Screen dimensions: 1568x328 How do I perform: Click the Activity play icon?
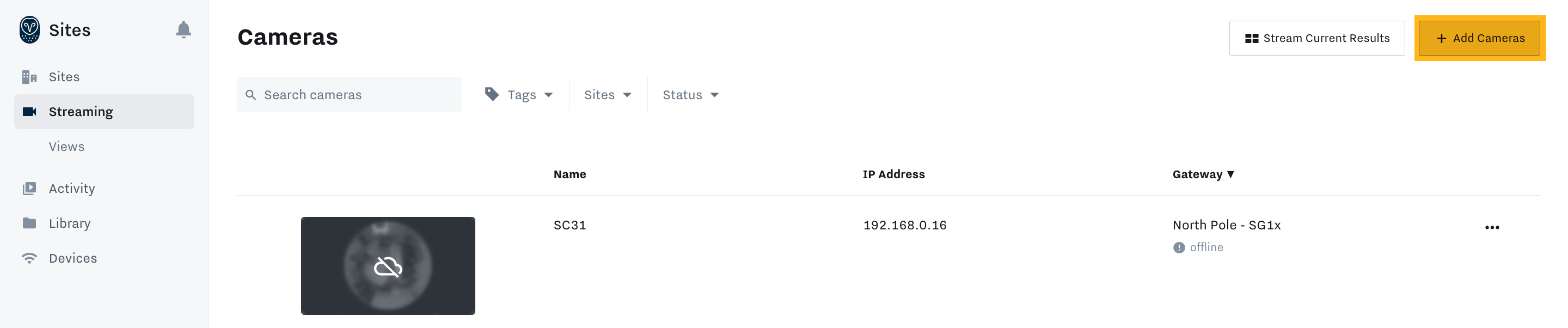[x=29, y=189]
